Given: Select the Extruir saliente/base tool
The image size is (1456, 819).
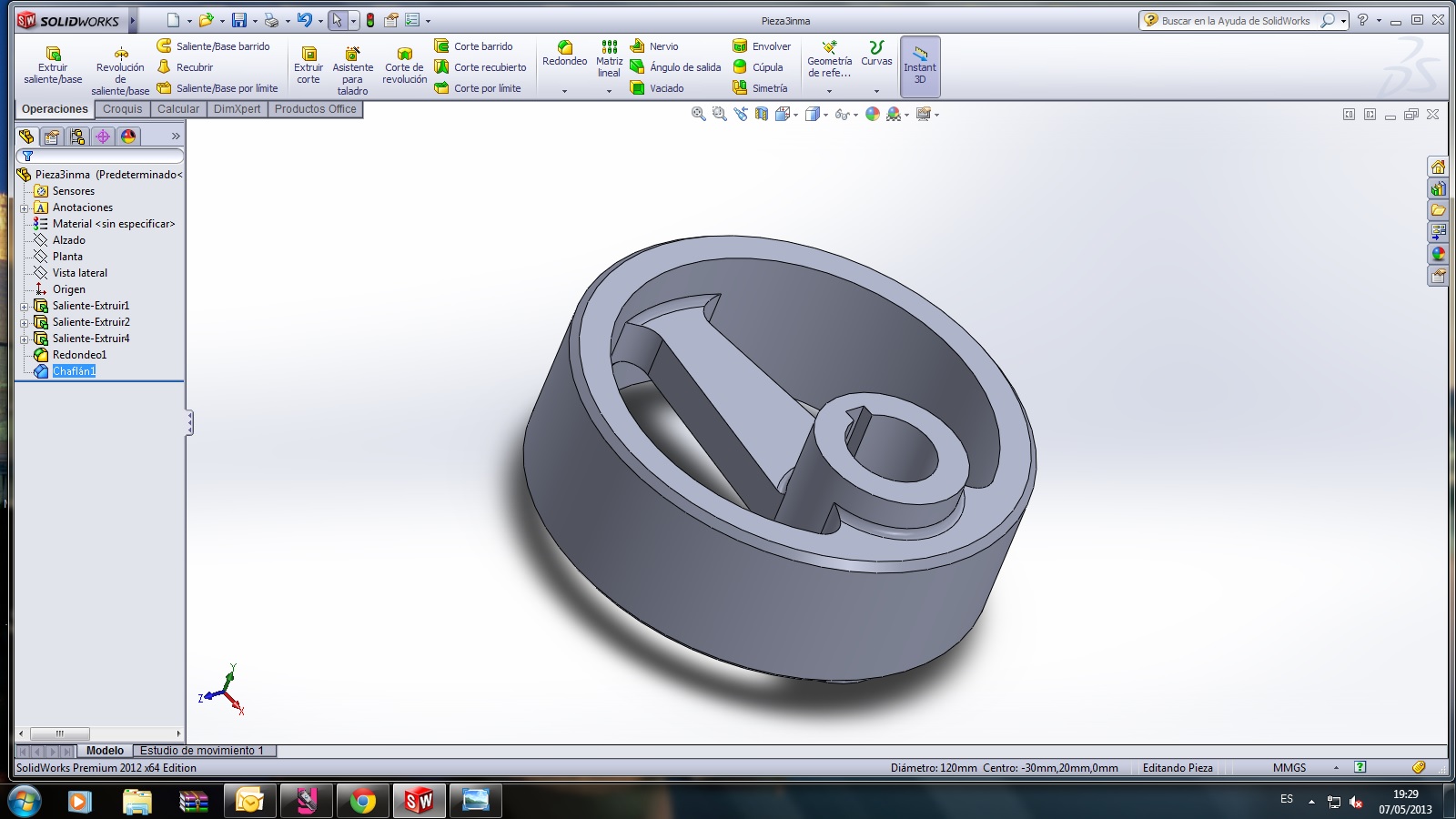Looking at the screenshot, I should pyautogui.click(x=53, y=66).
